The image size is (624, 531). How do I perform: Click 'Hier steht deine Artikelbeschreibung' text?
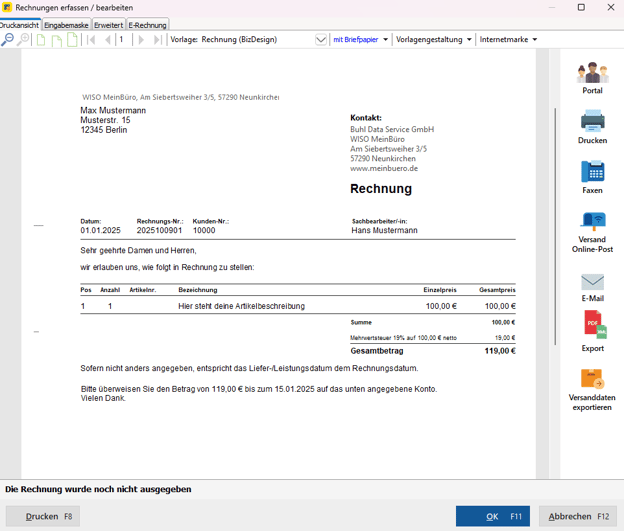click(242, 306)
